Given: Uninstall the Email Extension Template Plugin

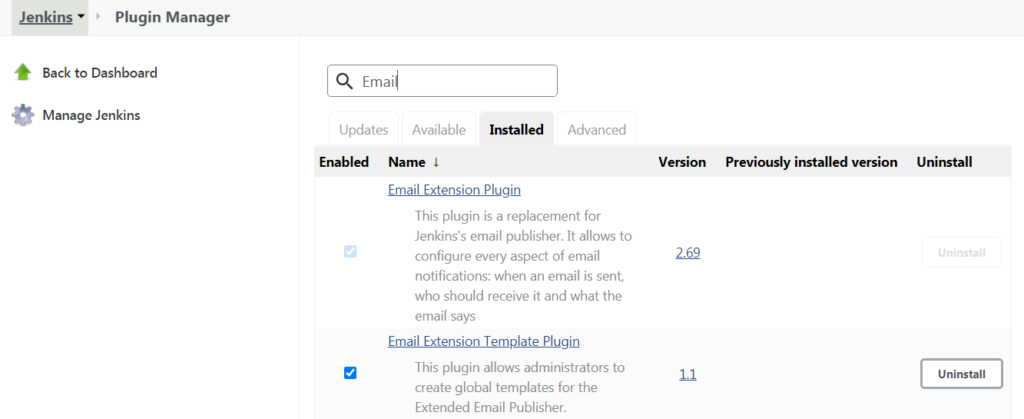Looking at the screenshot, I should tap(961, 374).
